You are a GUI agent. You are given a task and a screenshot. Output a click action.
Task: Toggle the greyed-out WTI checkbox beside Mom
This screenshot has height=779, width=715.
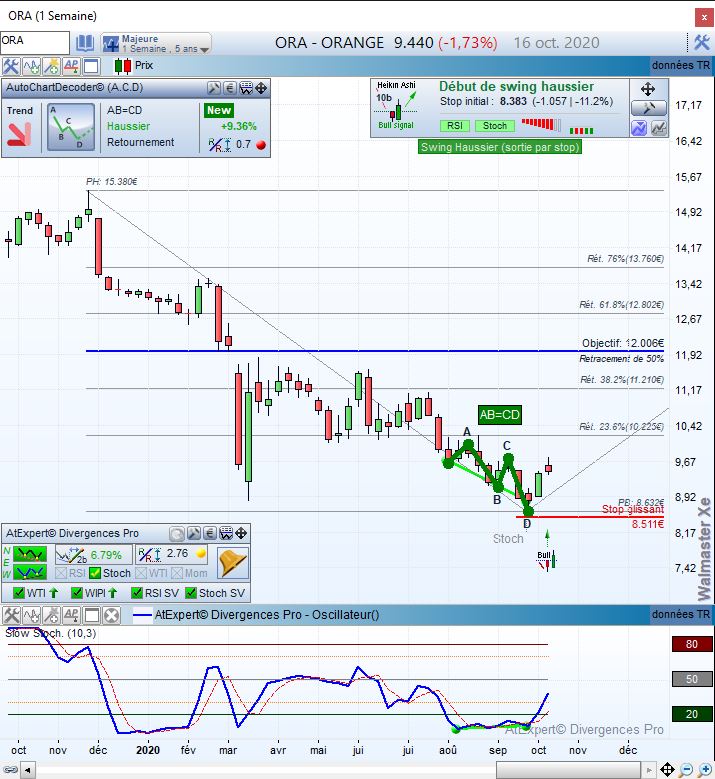point(141,573)
